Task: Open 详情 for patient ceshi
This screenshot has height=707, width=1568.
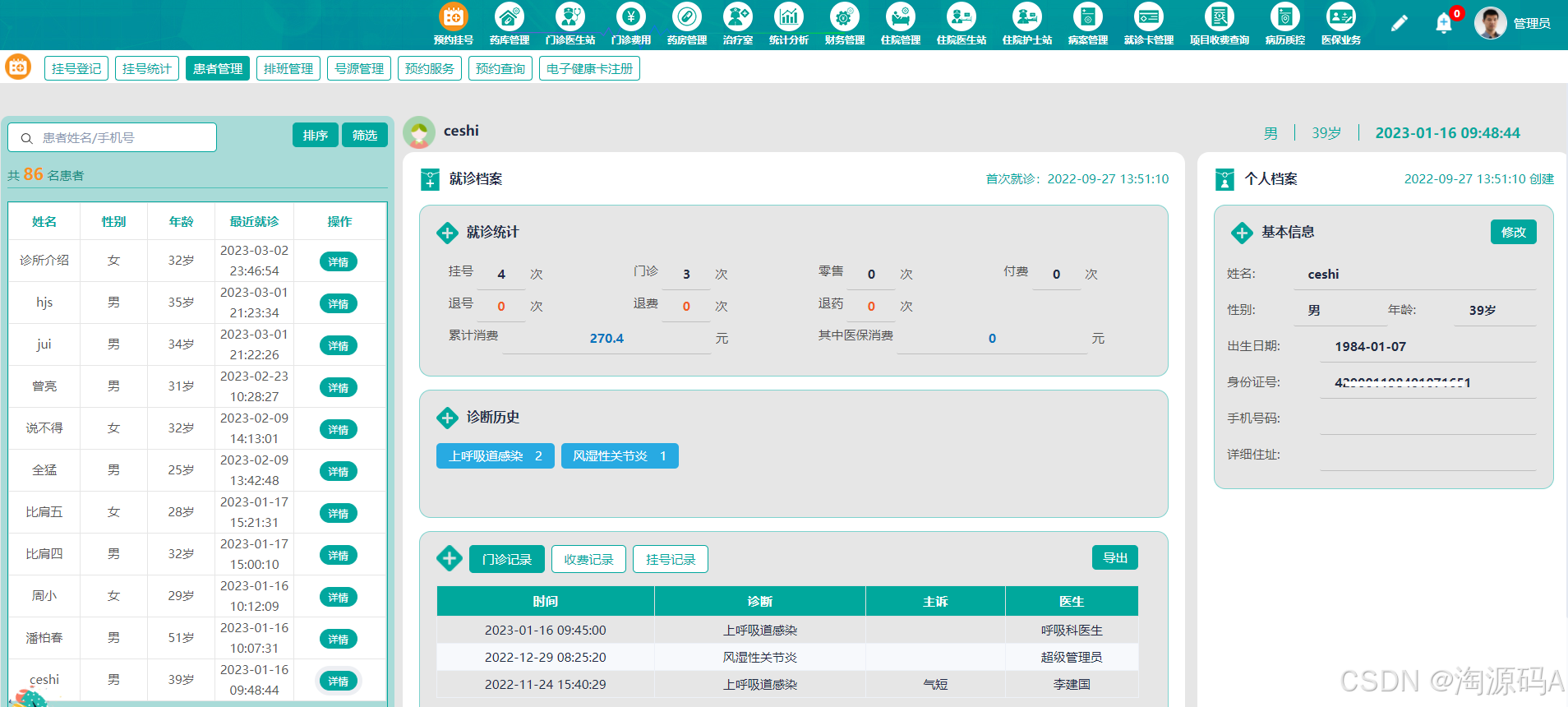Action: coord(339,681)
